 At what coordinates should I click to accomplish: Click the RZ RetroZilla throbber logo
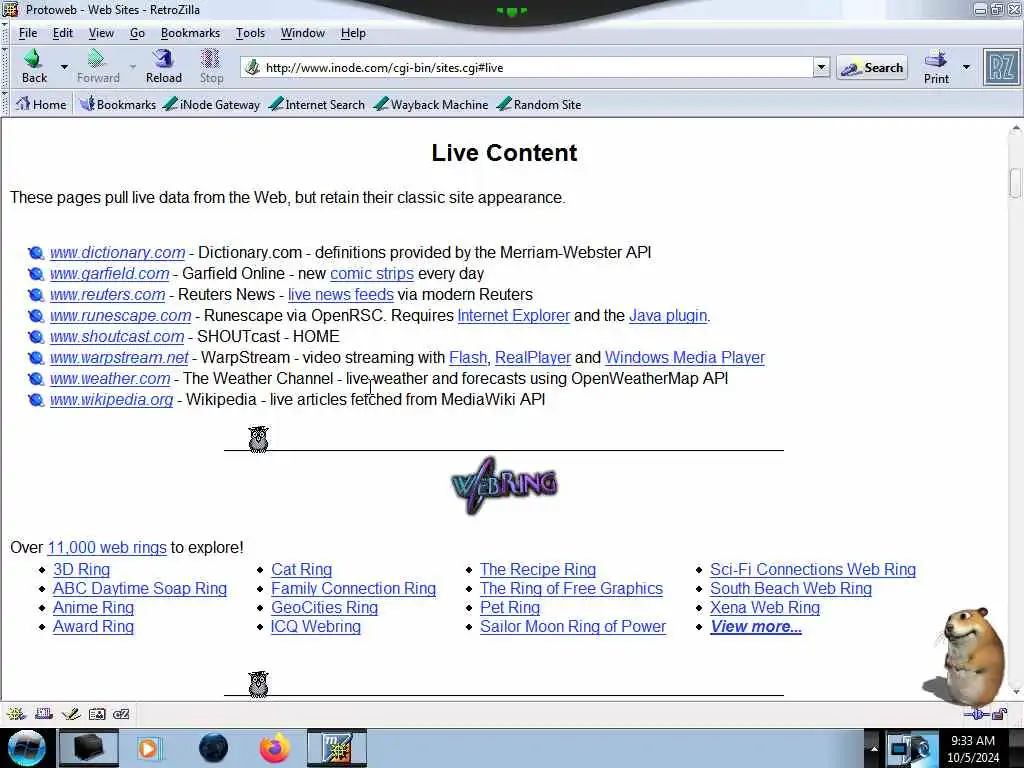pos(1001,67)
